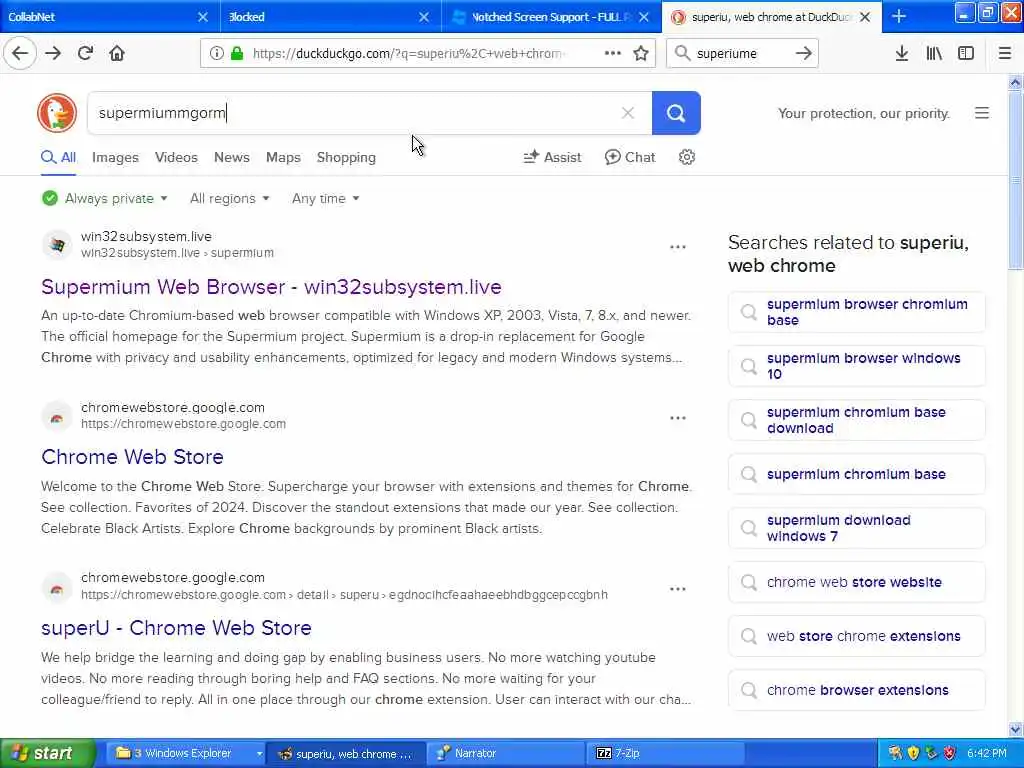The width and height of the screenshot is (1024, 768).
Task: Toggle the sidebar view icon
Action: (x=966, y=53)
